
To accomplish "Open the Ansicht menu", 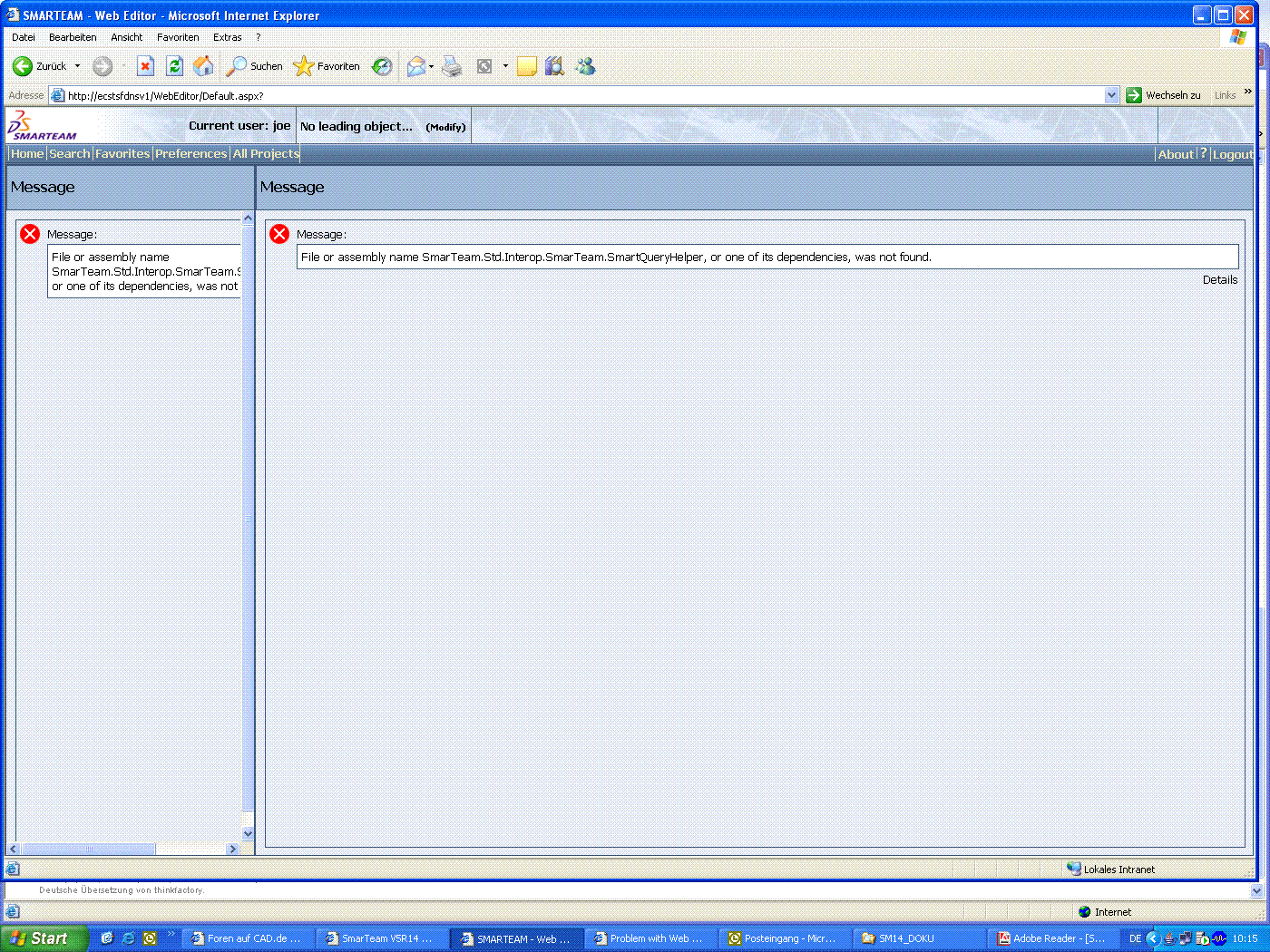I will point(127,37).
